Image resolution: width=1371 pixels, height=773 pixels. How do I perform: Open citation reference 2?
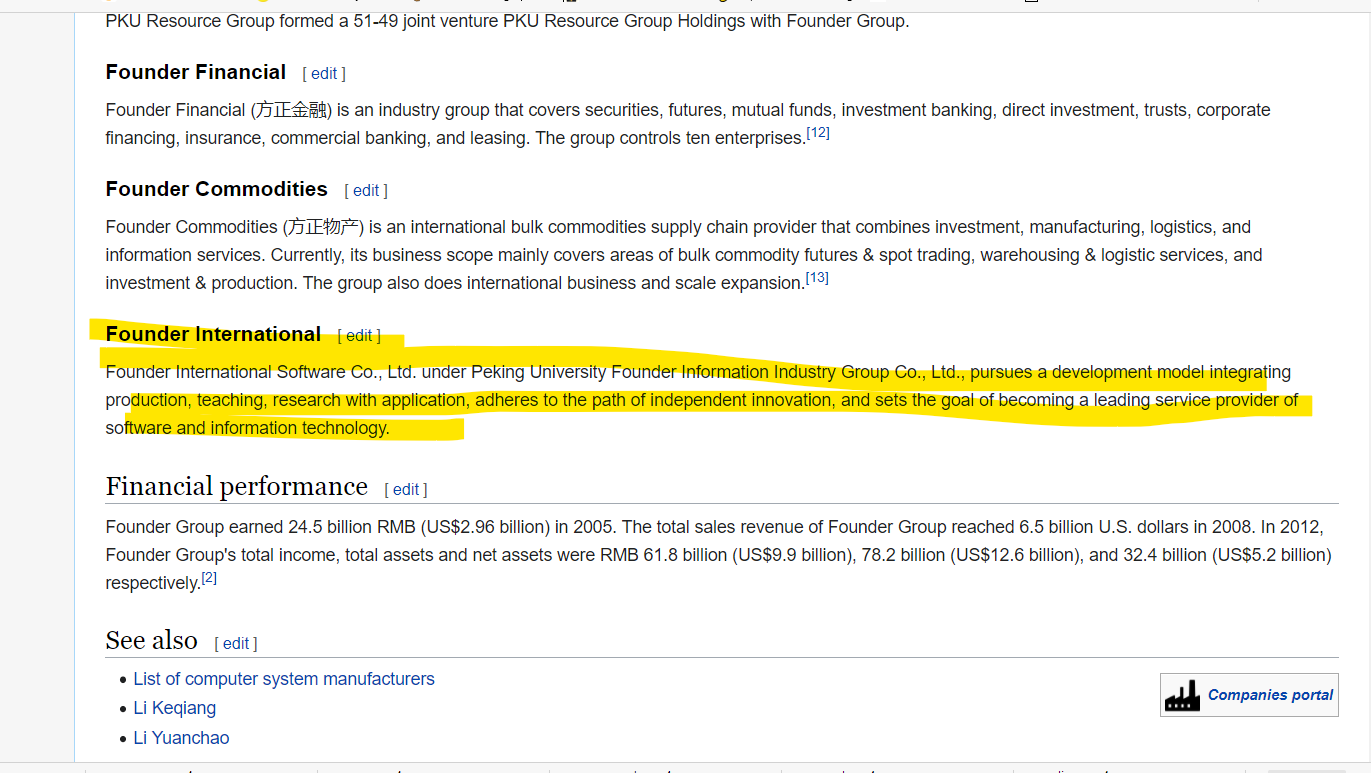[x=209, y=578]
